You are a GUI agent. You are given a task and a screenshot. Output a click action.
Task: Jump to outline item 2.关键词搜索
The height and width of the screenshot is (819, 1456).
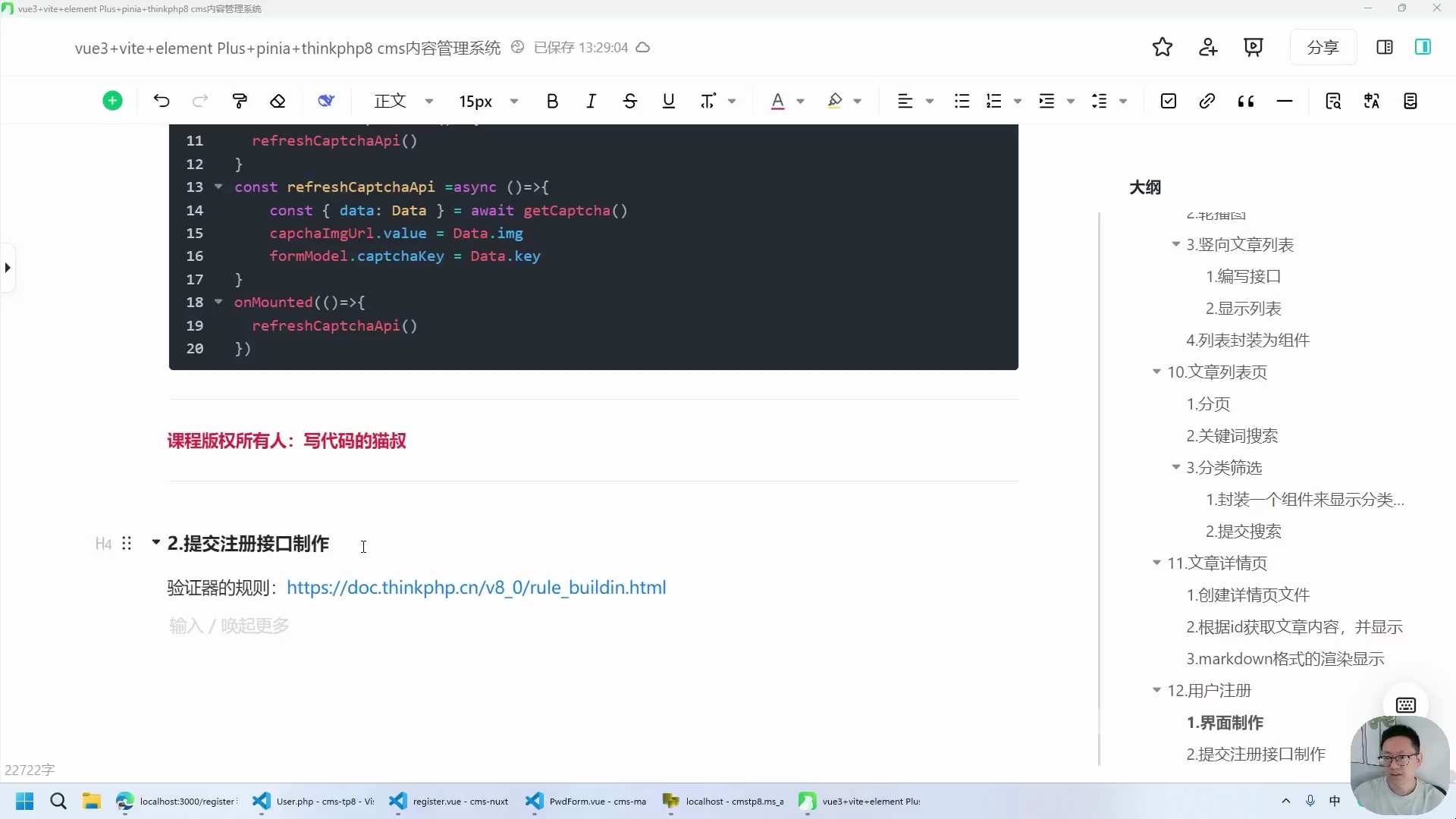click(1232, 436)
